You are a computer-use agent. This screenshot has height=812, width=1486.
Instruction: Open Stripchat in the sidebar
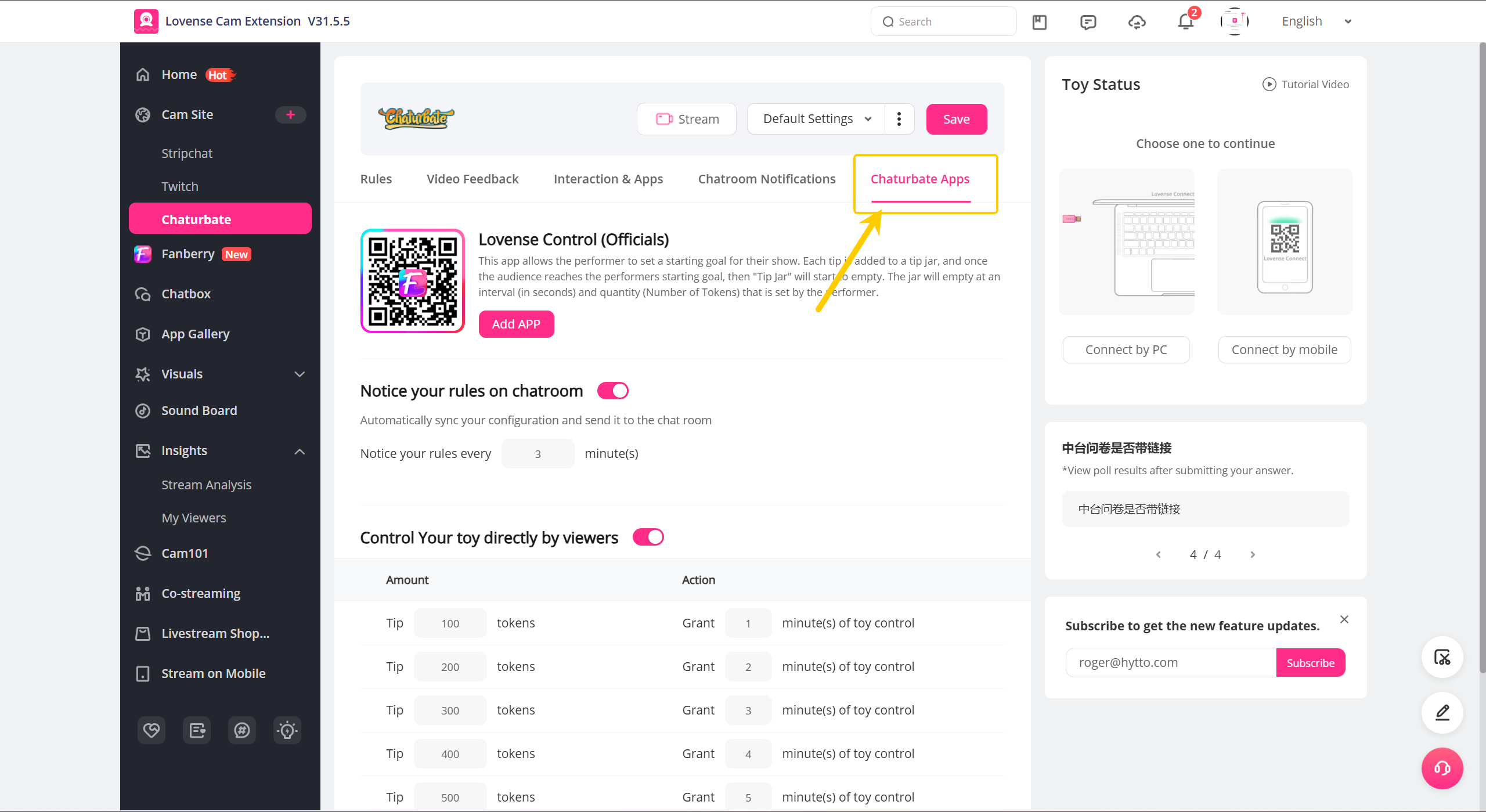click(x=187, y=154)
